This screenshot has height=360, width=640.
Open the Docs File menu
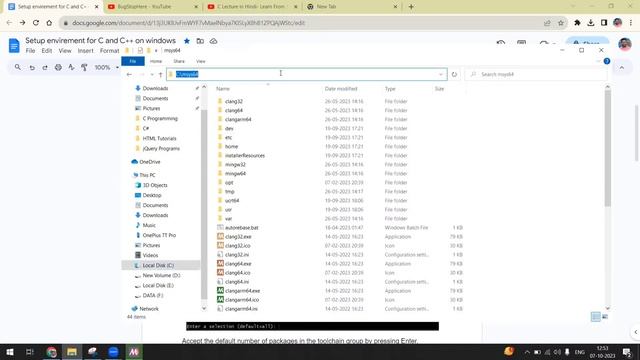click(x=30, y=51)
